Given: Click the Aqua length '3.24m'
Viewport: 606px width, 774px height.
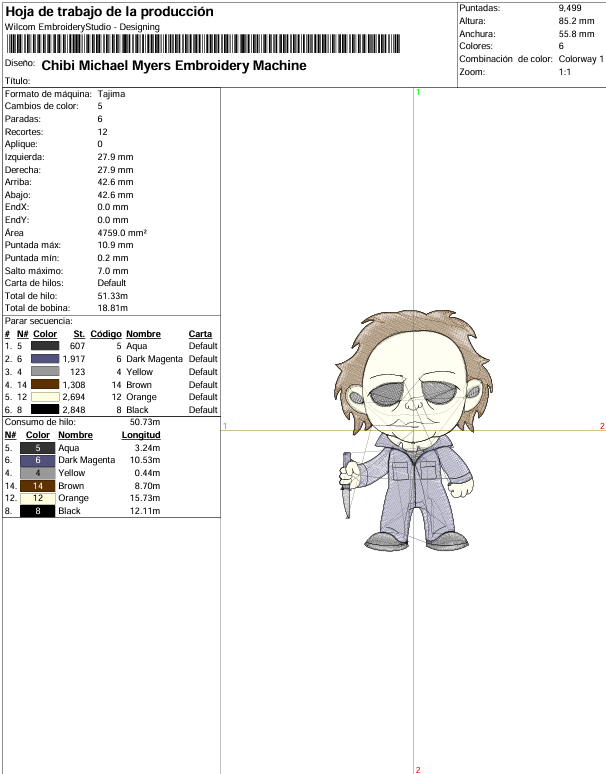Looking at the screenshot, I should (x=147, y=448).
